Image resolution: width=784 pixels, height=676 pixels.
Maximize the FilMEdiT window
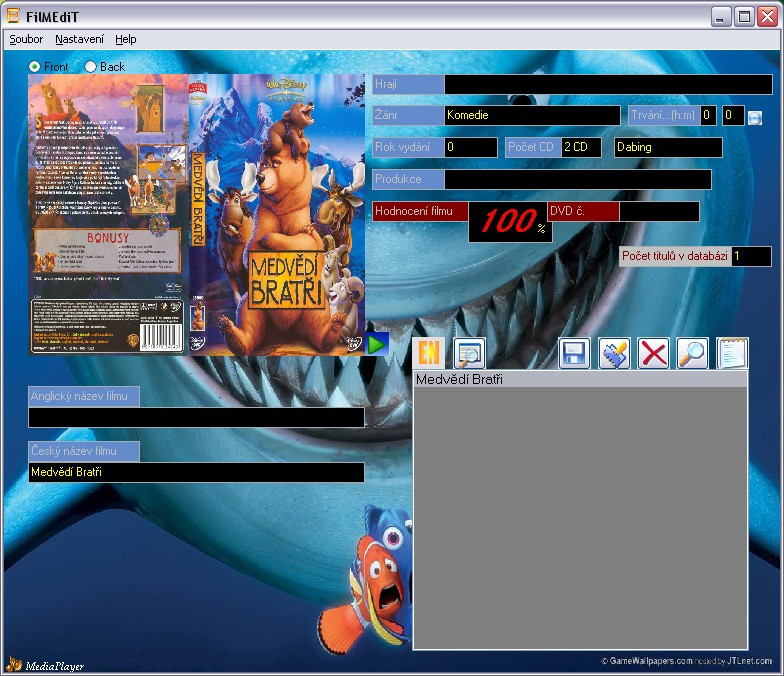(x=744, y=16)
